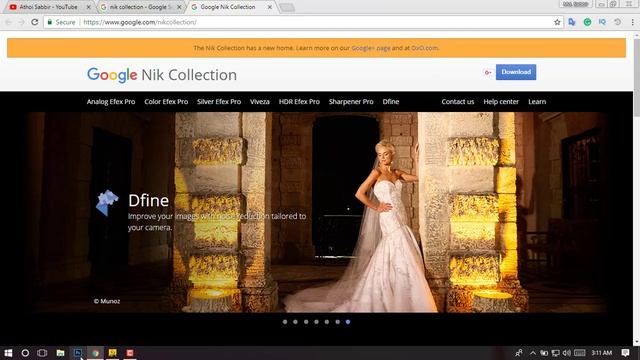Open Task View on the taskbar

(42, 353)
